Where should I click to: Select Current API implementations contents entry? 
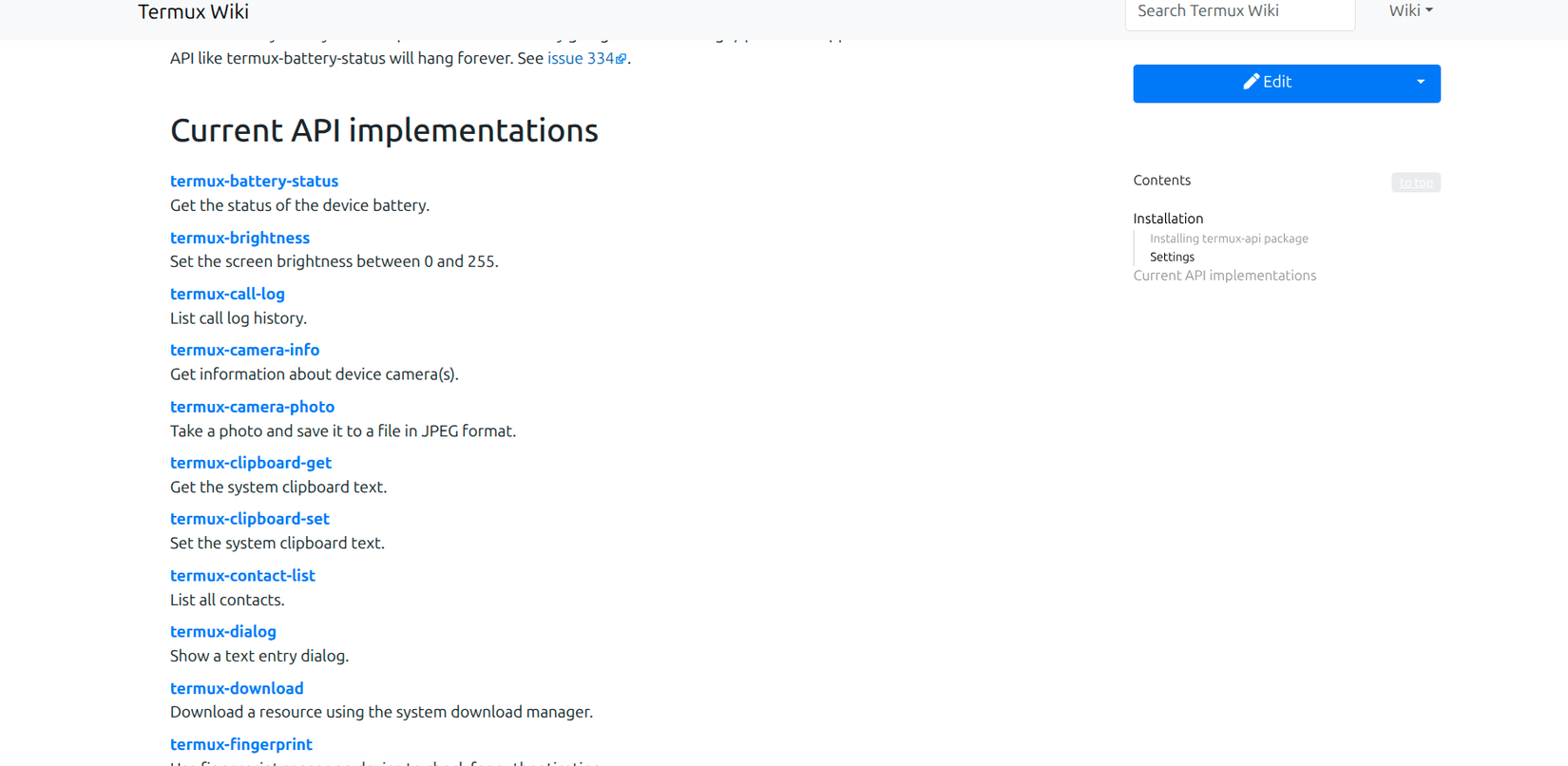pos(1224,276)
